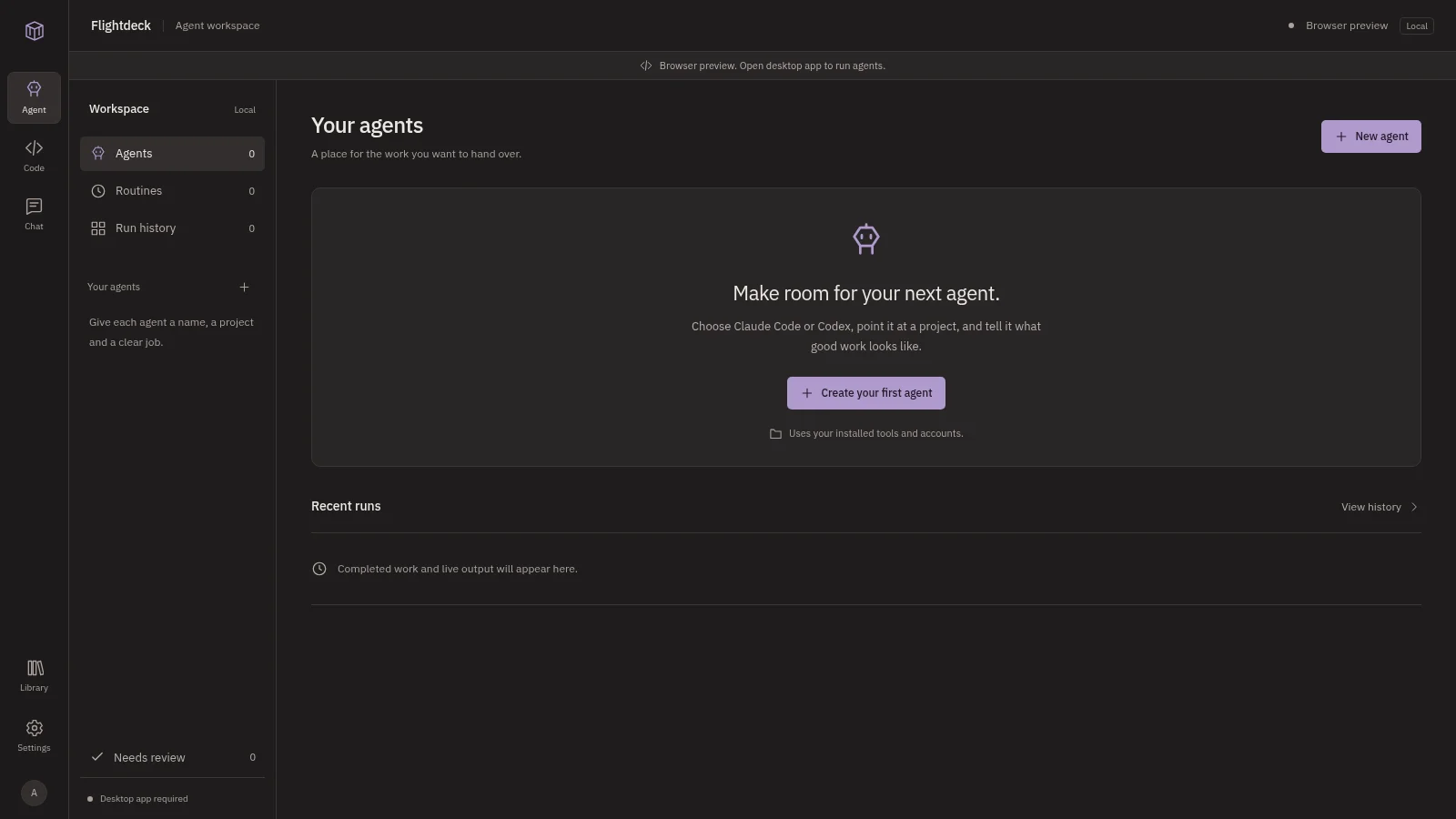The image size is (1456, 819).
Task: Open the View history link
Action: click(1380, 507)
